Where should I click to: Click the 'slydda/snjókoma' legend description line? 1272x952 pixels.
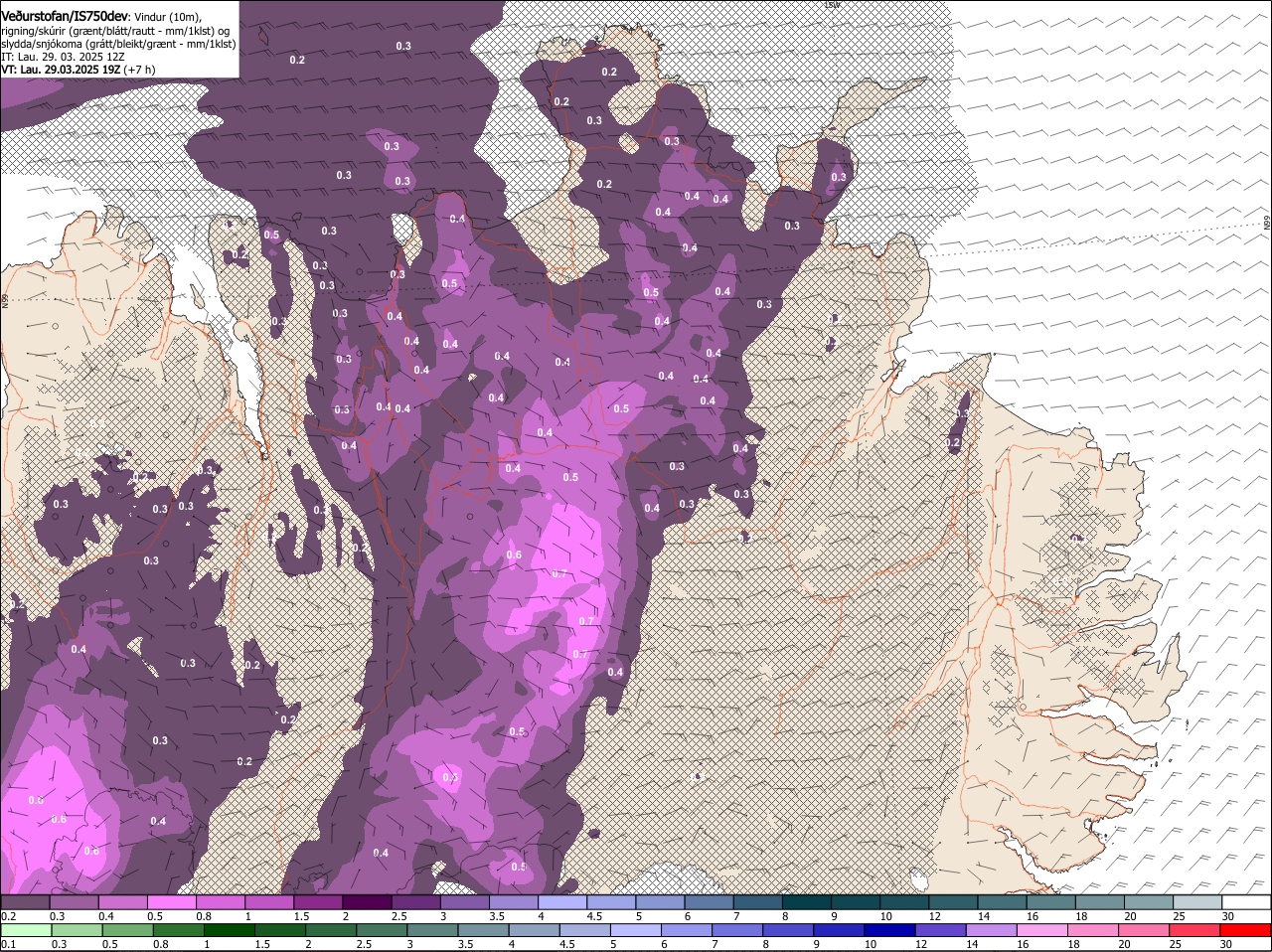click(x=118, y=44)
